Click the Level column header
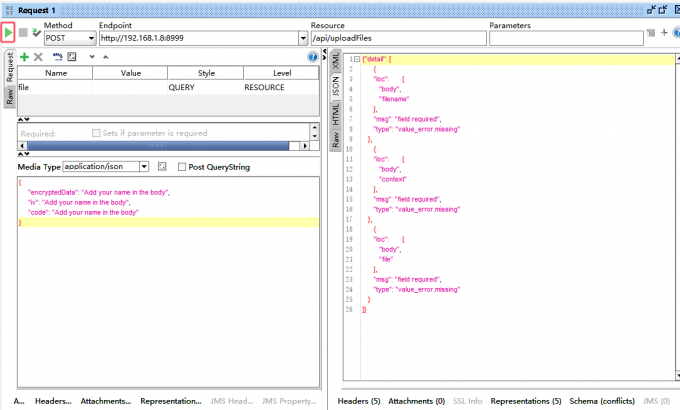The height and width of the screenshot is (410, 680). point(281,73)
